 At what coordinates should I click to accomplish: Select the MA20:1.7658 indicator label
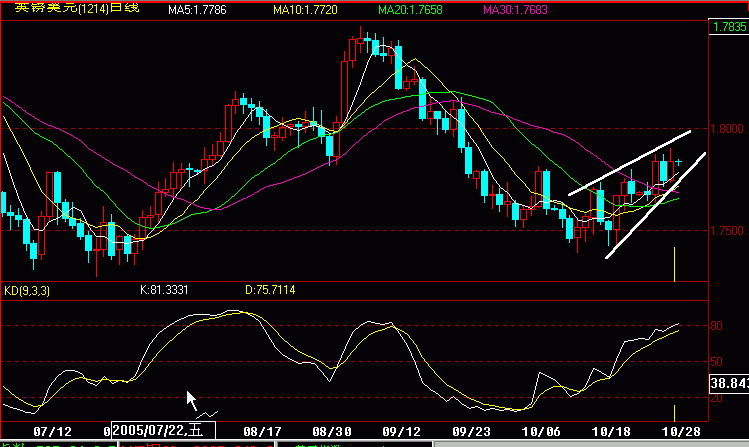point(410,10)
